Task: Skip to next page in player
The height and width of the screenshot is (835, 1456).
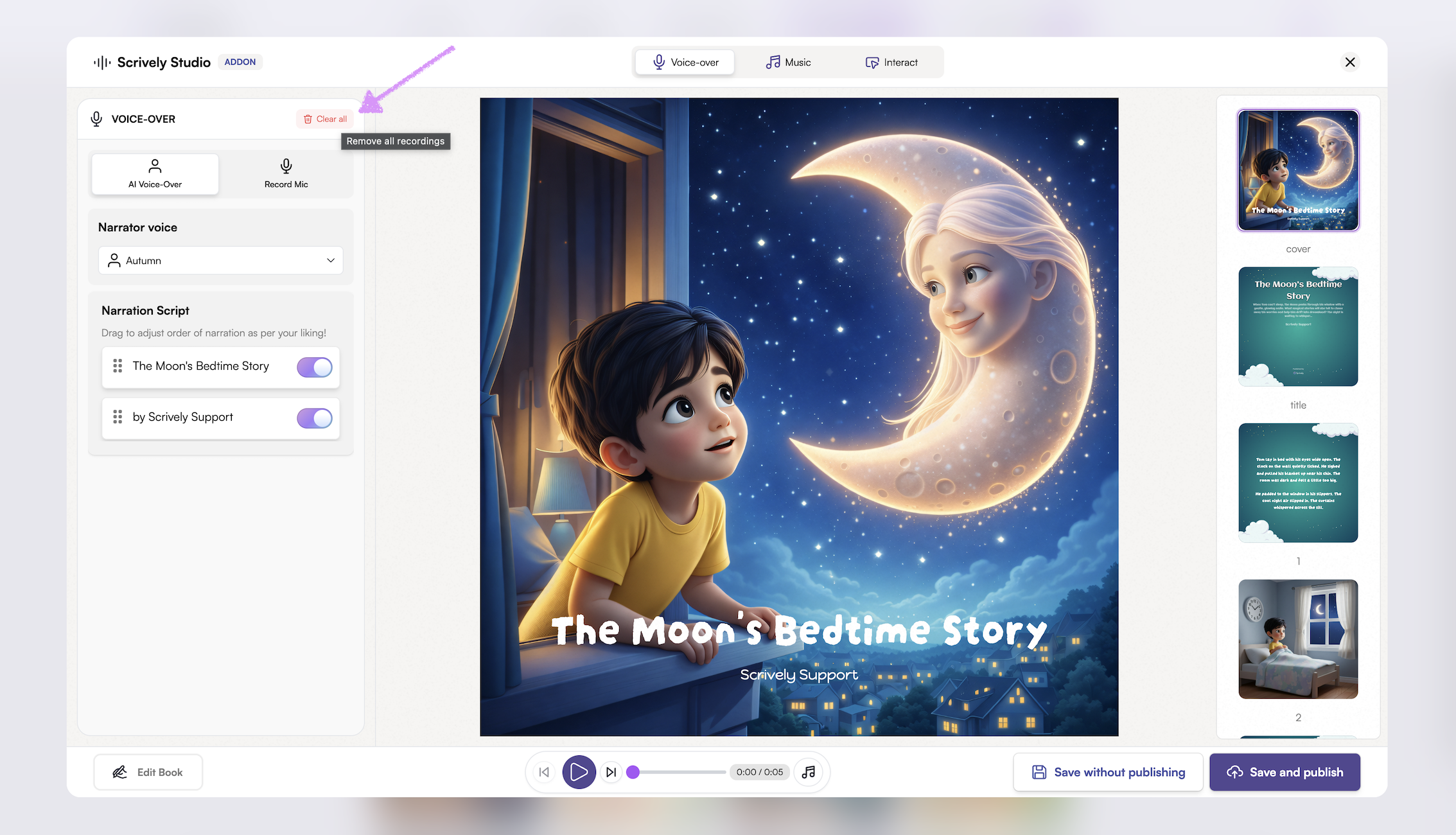Action: pos(611,772)
